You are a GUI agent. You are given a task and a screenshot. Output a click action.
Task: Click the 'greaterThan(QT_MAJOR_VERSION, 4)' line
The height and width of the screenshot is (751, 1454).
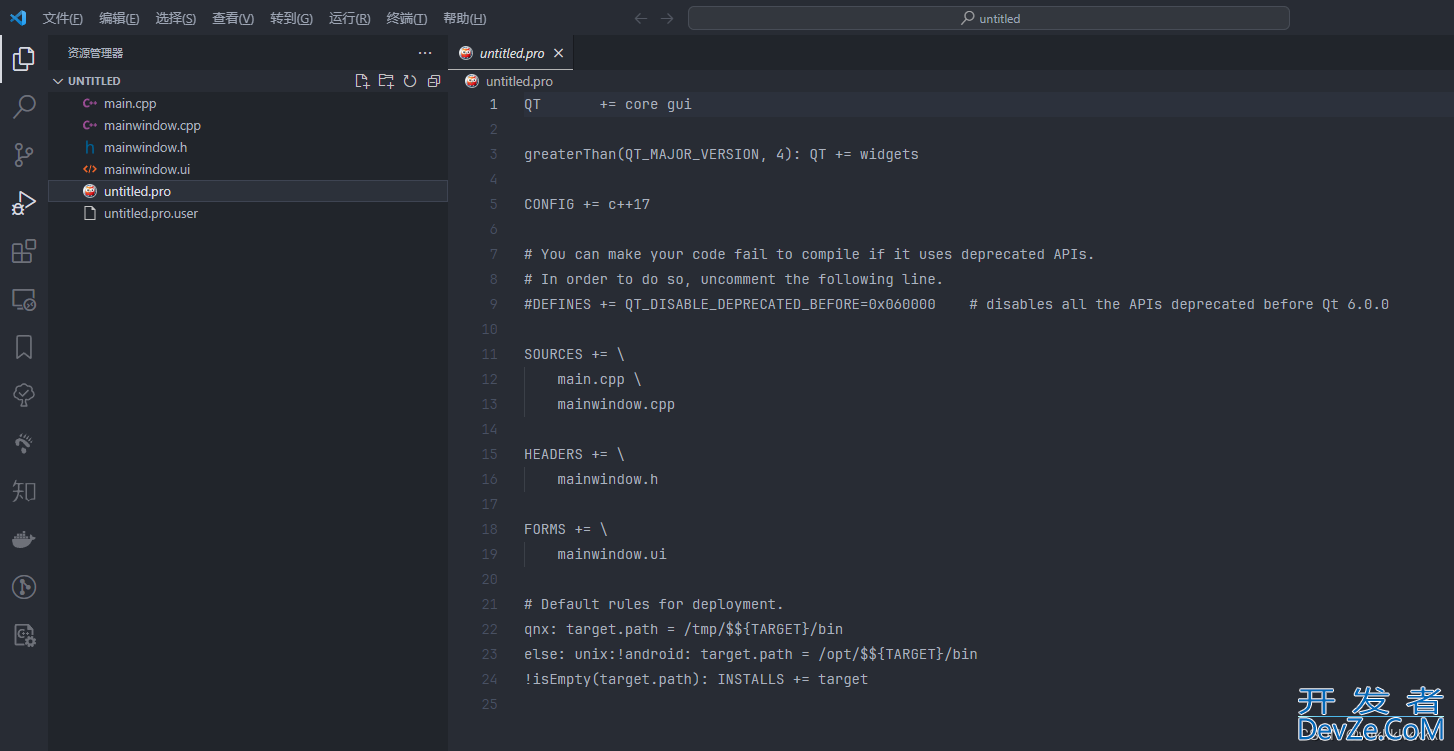click(x=721, y=154)
